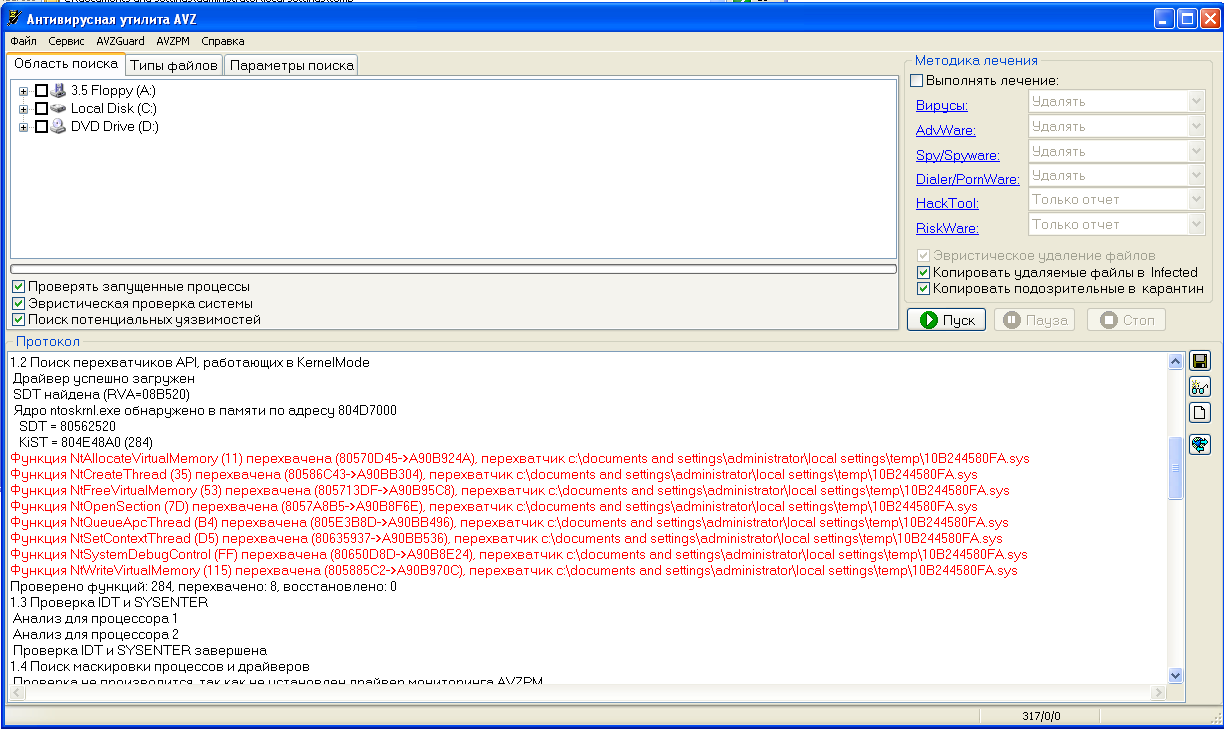1224x731 pixels.
Task: Open the Файл menu
Action: coord(23,41)
